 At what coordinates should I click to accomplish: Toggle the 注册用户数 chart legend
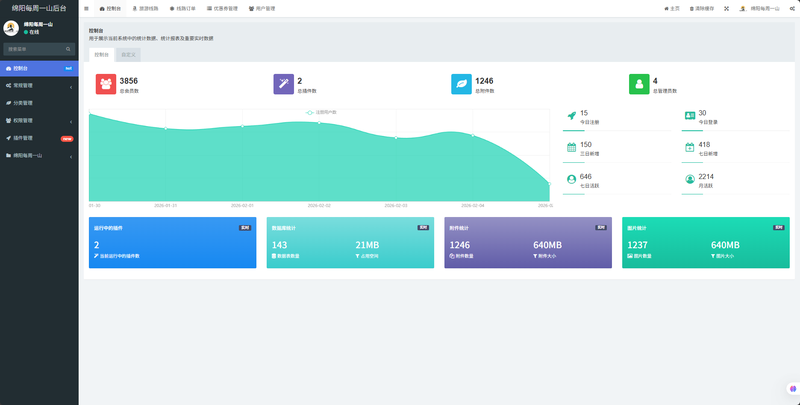coord(321,112)
